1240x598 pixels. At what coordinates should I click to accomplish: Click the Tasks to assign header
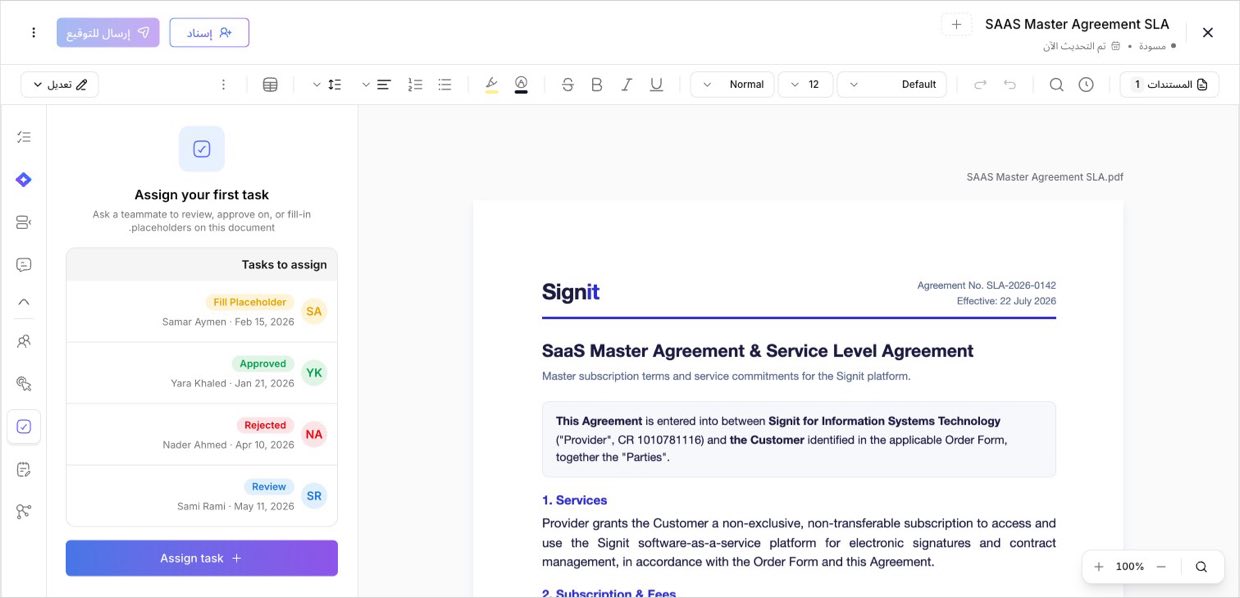point(202,265)
